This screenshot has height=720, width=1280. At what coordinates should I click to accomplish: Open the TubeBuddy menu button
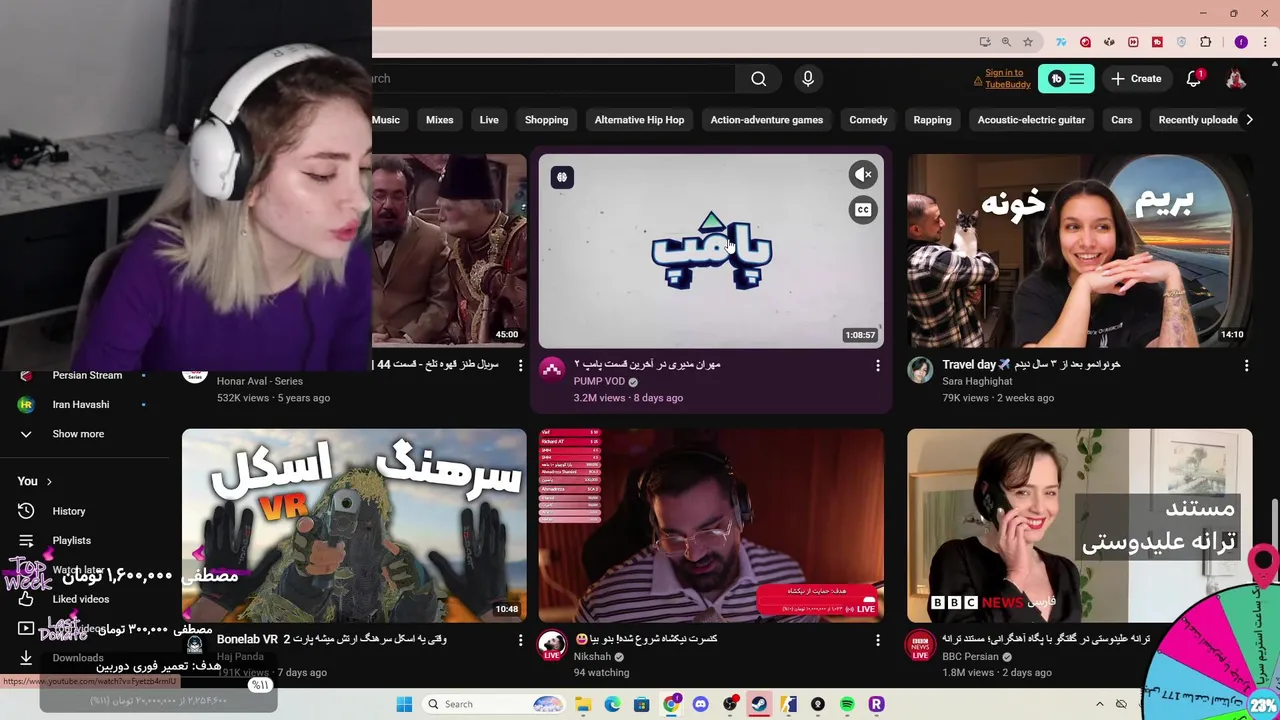(x=1066, y=79)
